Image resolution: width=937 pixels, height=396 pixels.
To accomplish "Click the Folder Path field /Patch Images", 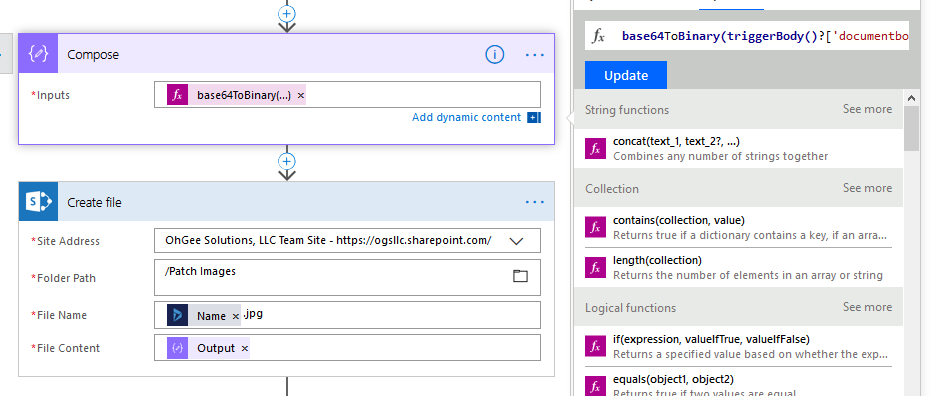I will (x=347, y=277).
